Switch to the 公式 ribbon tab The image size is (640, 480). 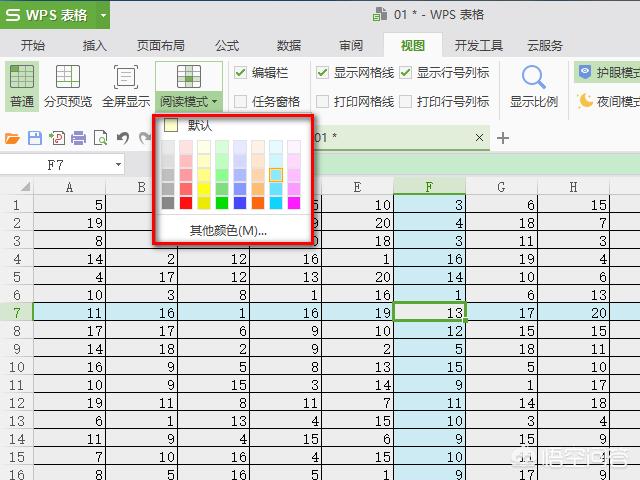click(227, 45)
